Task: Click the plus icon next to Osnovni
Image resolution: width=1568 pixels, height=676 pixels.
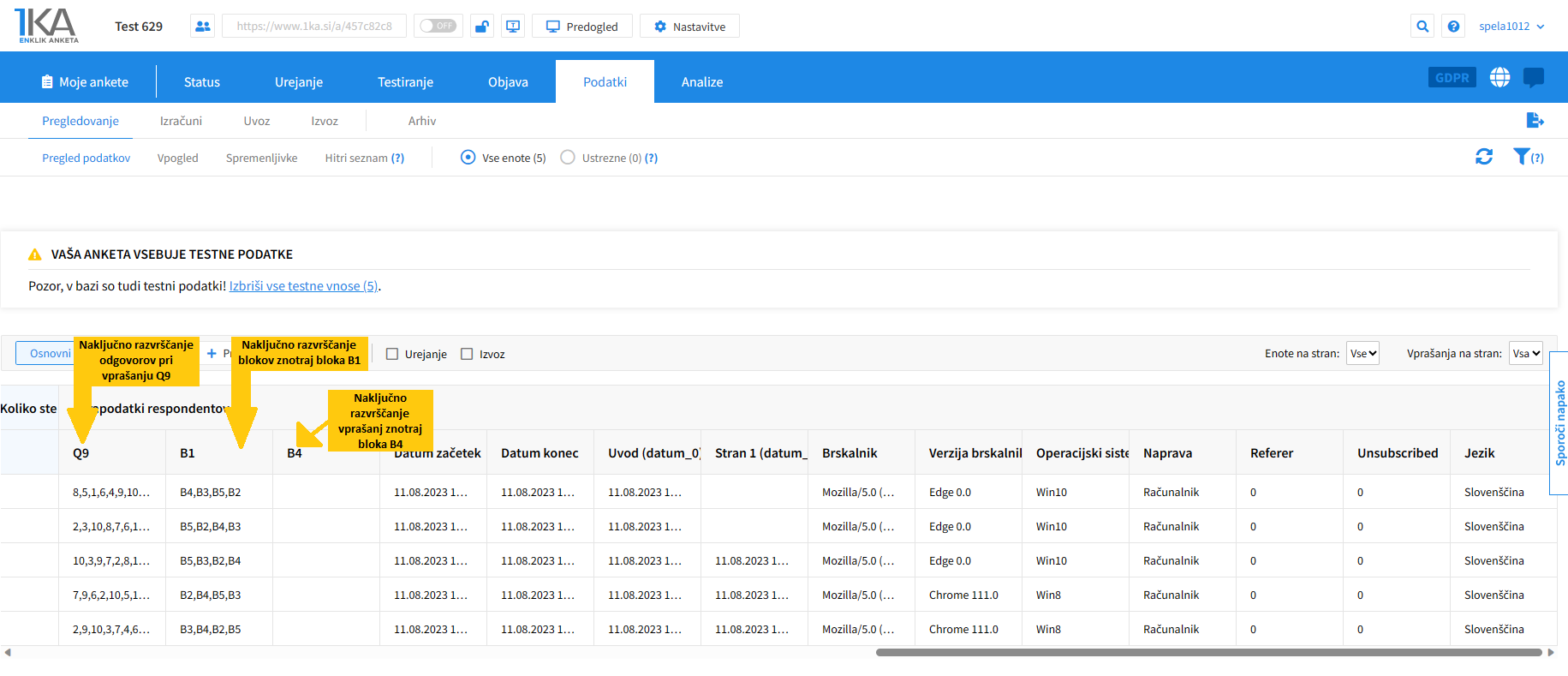Action: (x=212, y=353)
